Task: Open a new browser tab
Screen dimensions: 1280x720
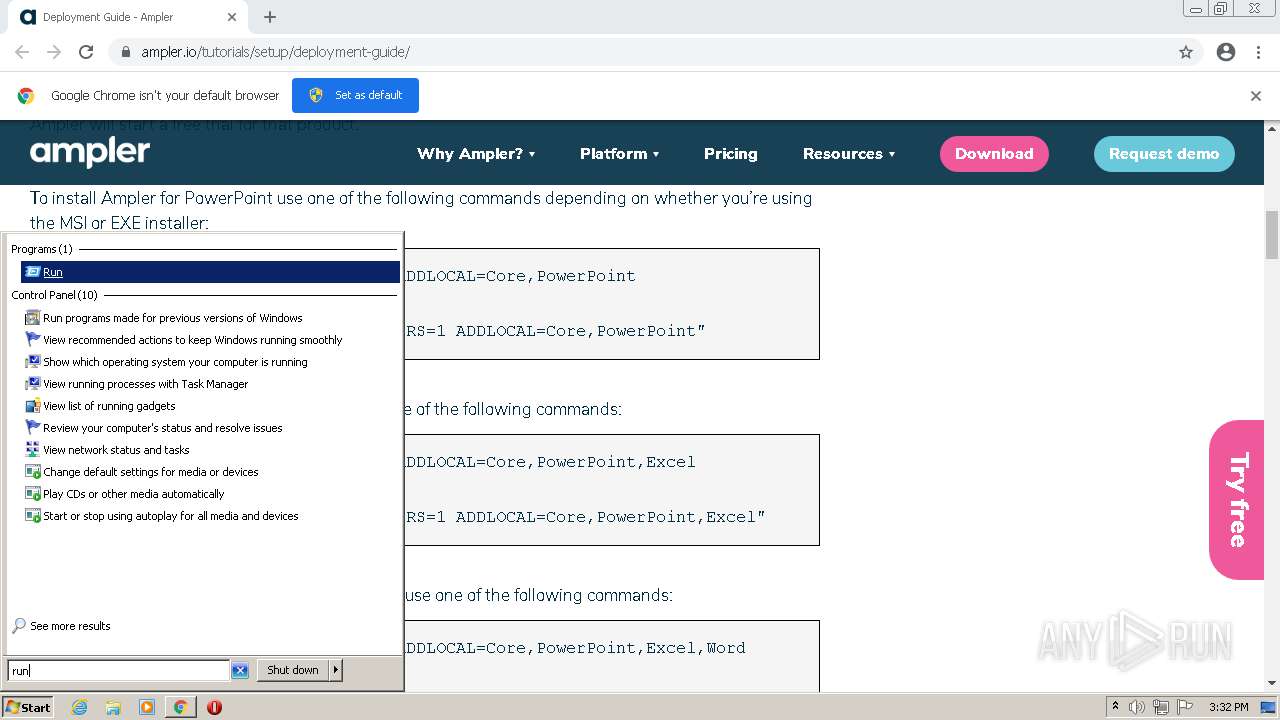Action: coord(270,17)
